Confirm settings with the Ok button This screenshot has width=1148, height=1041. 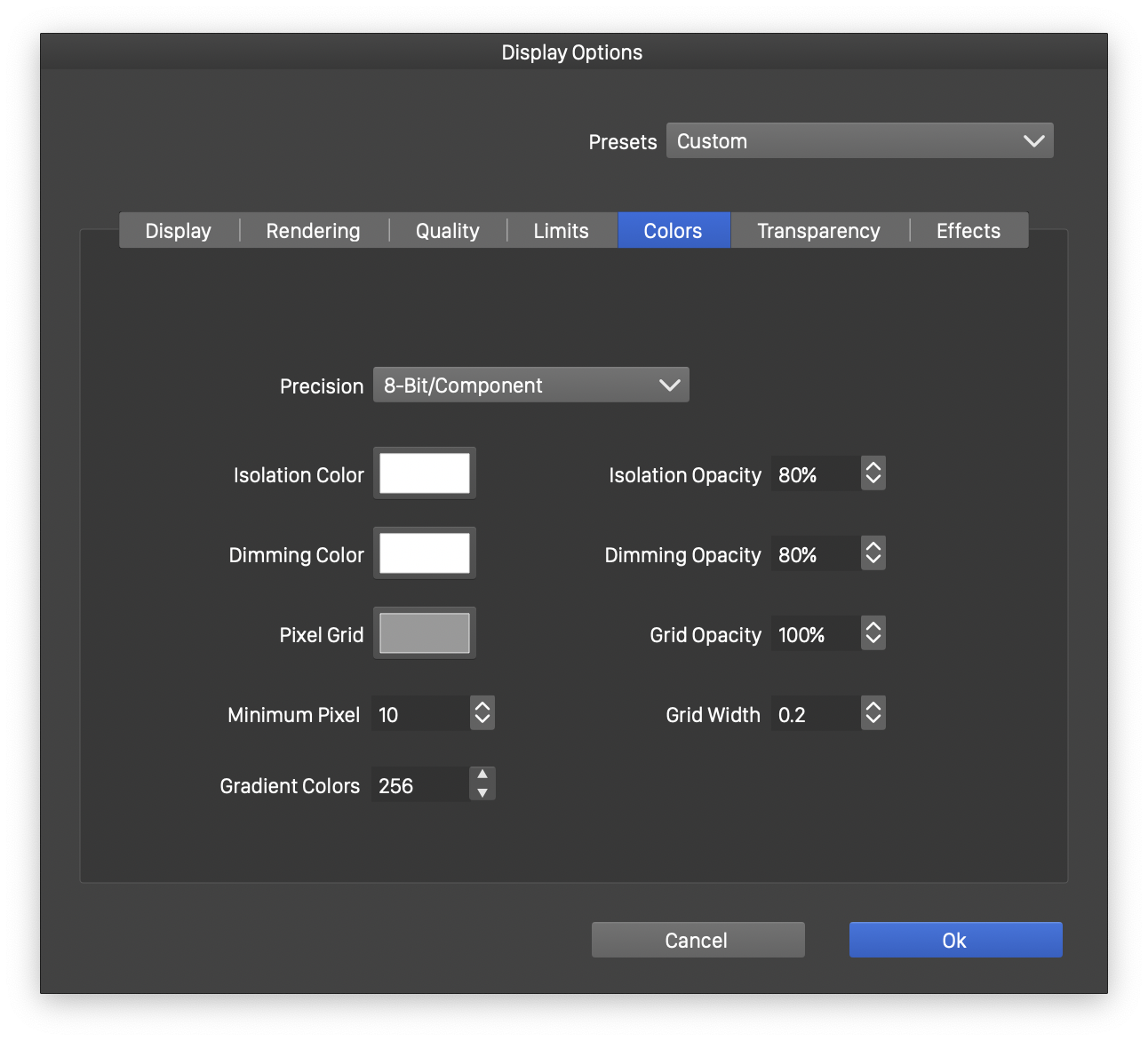(x=955, y=941)
